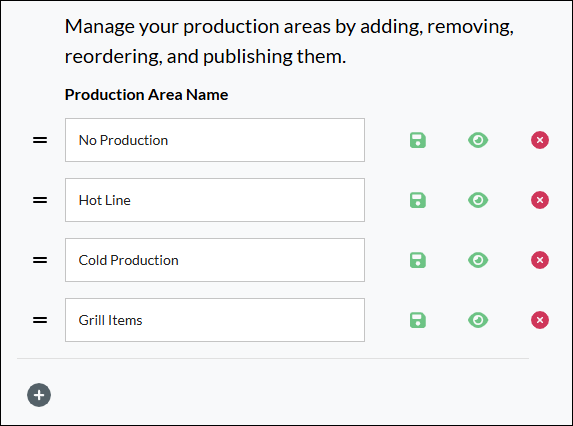Edit the Hot Line name field
Viewport: 573px width, 426px height.
pos(215,200)
